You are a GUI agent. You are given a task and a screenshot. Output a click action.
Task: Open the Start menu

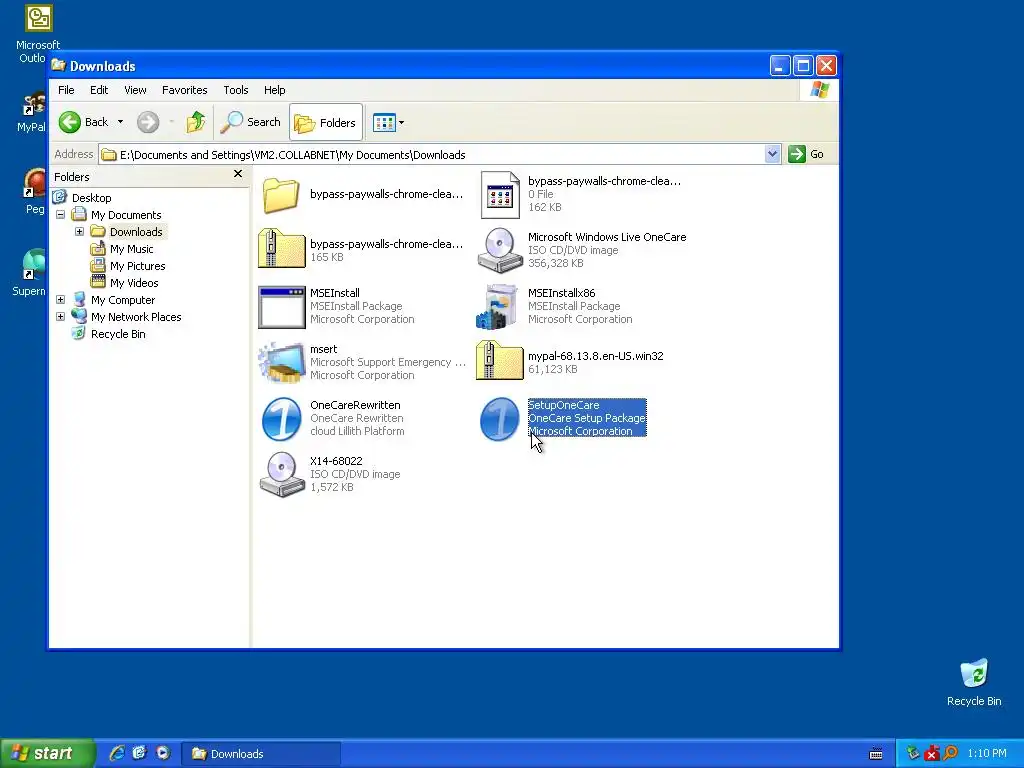pos(47,753)
